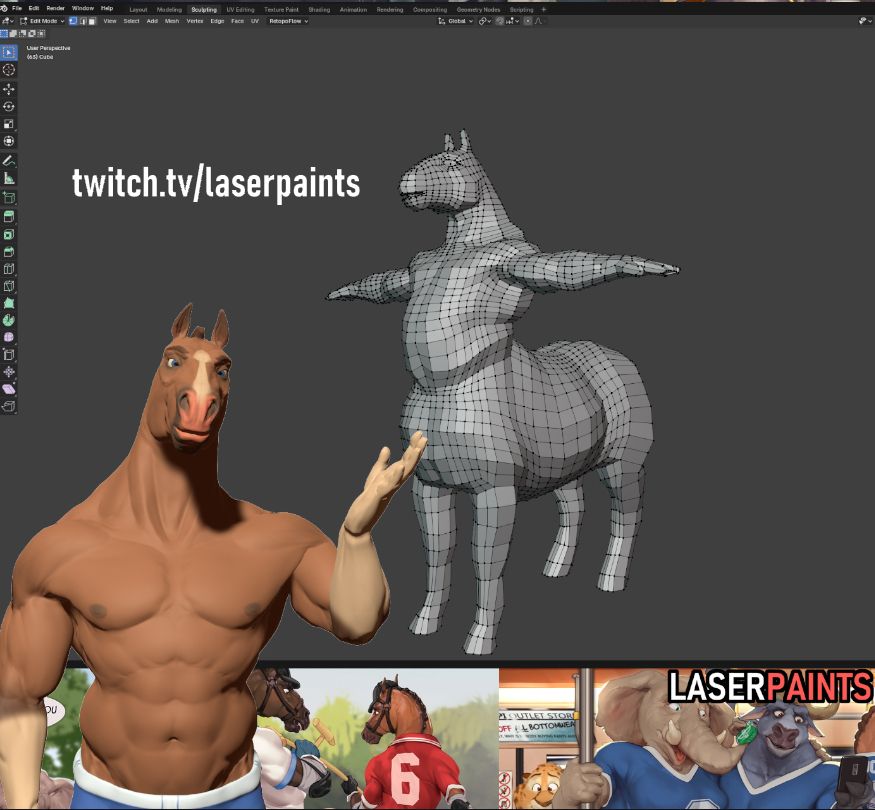This screenshot has height=810, width=875.
Task: Open the Mesh menu
Action: (x=172, y=21)
